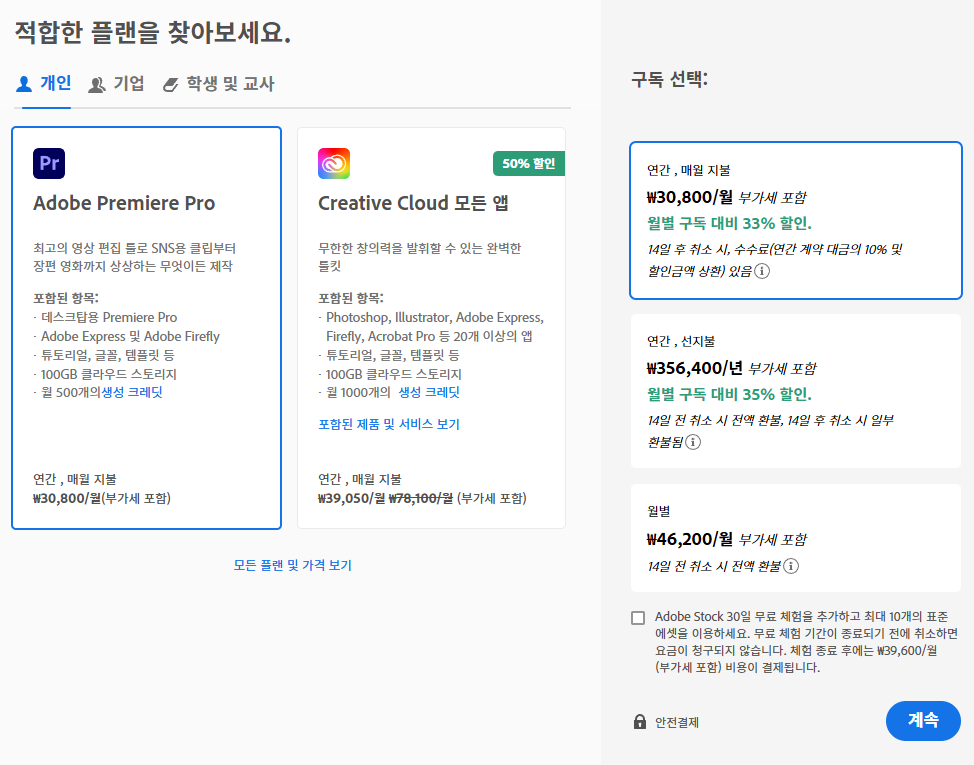Click the ₩39,050/월 Creative Cloud price
Screen dimensions: 974x765
point(352,499)
